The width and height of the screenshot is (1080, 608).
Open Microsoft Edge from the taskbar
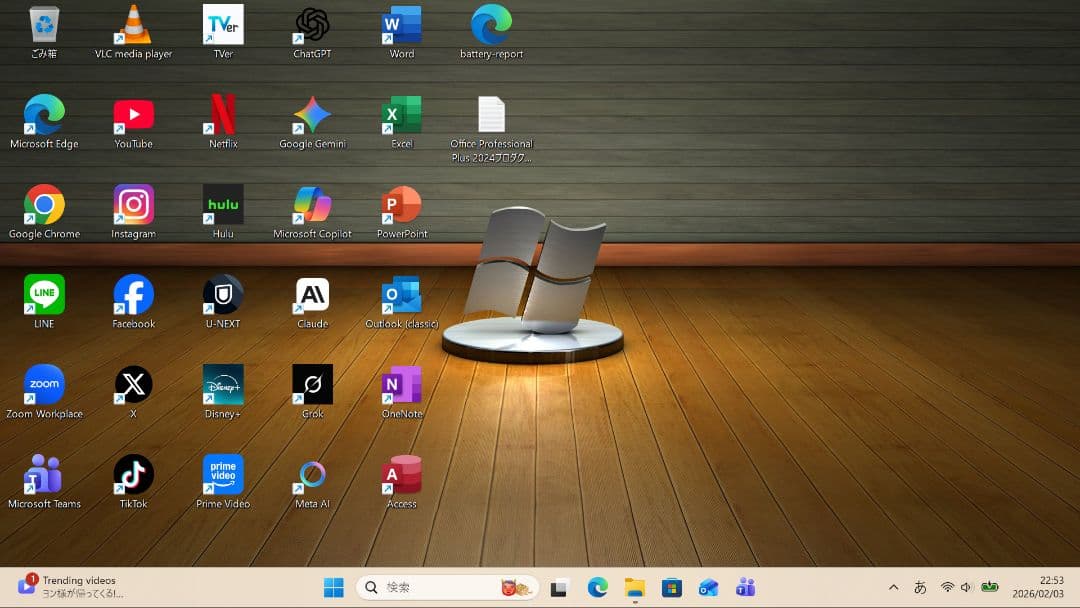(x=597, y=587)
